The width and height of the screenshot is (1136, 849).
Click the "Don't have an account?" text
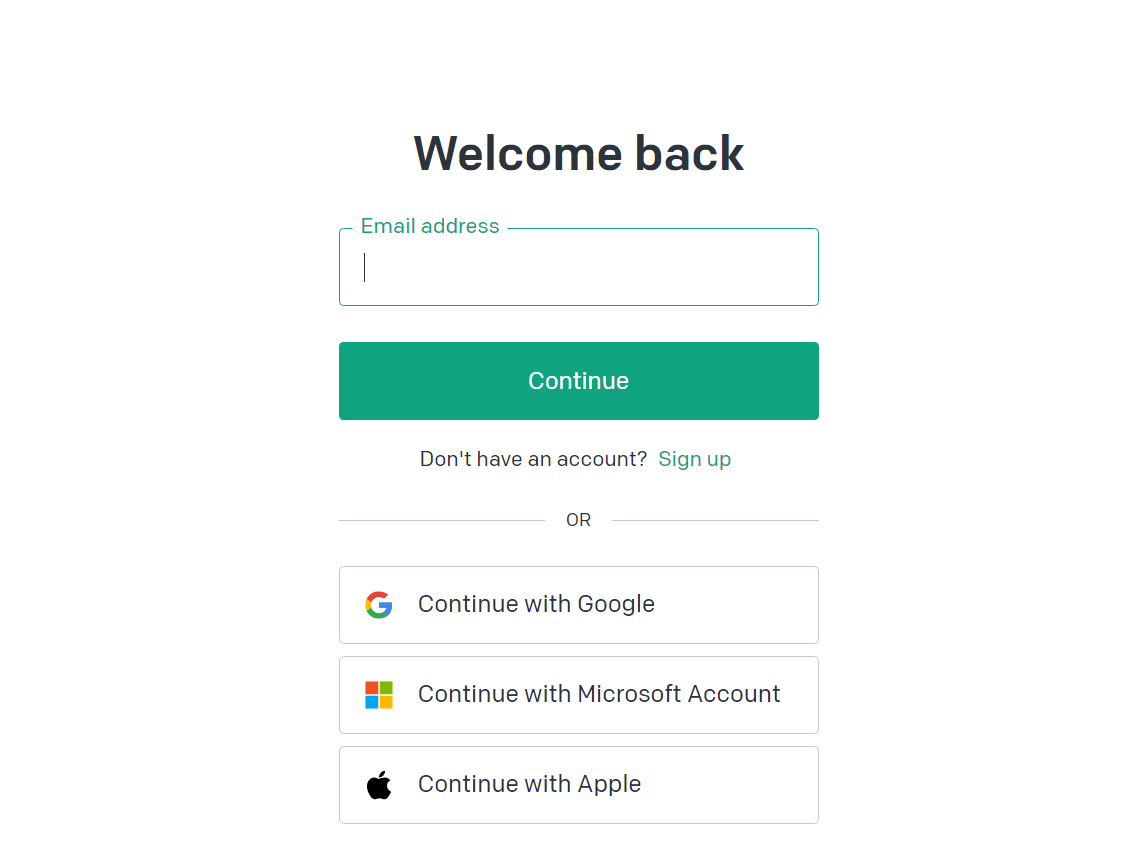click(x=533, y=459)
